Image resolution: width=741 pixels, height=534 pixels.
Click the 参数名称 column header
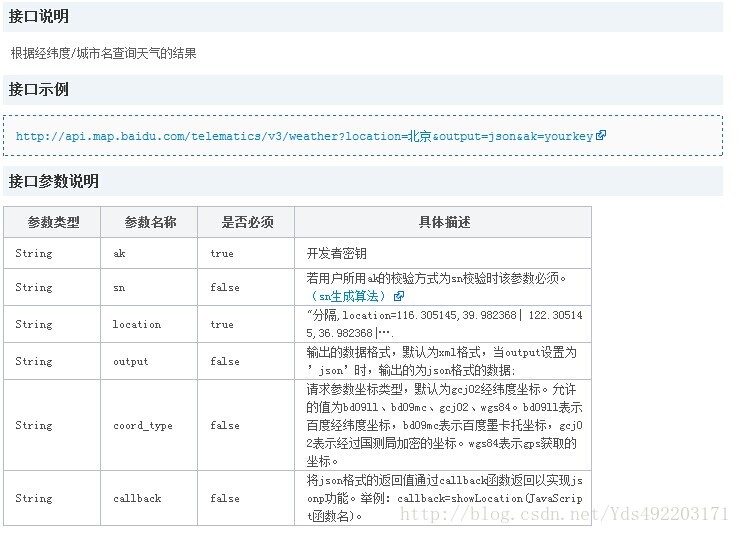pyautogui.click(x=150, y=222)
